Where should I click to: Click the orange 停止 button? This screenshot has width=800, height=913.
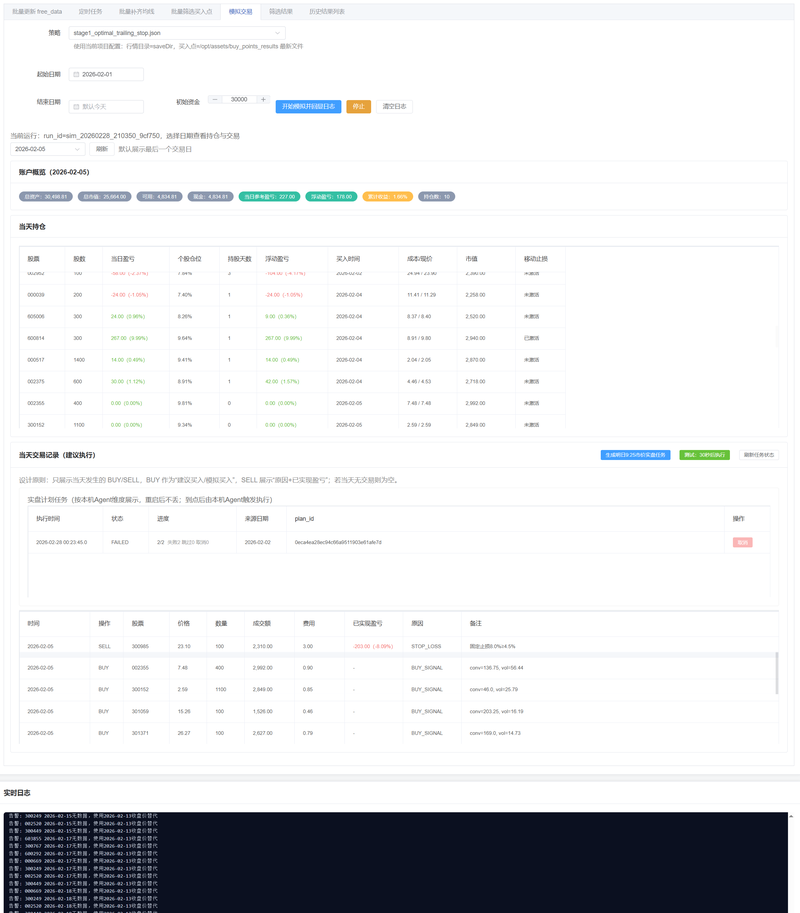point(359,107)
